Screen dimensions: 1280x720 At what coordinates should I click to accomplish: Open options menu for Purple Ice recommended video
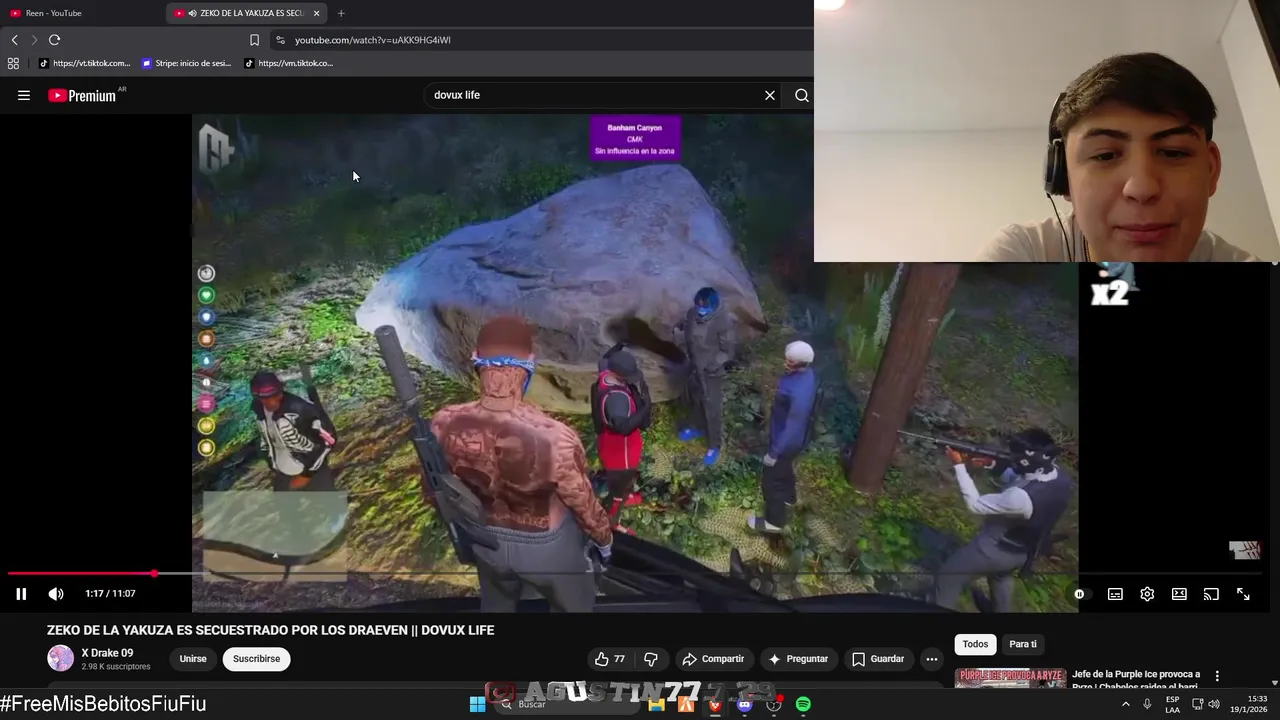tap(1217, 676)
